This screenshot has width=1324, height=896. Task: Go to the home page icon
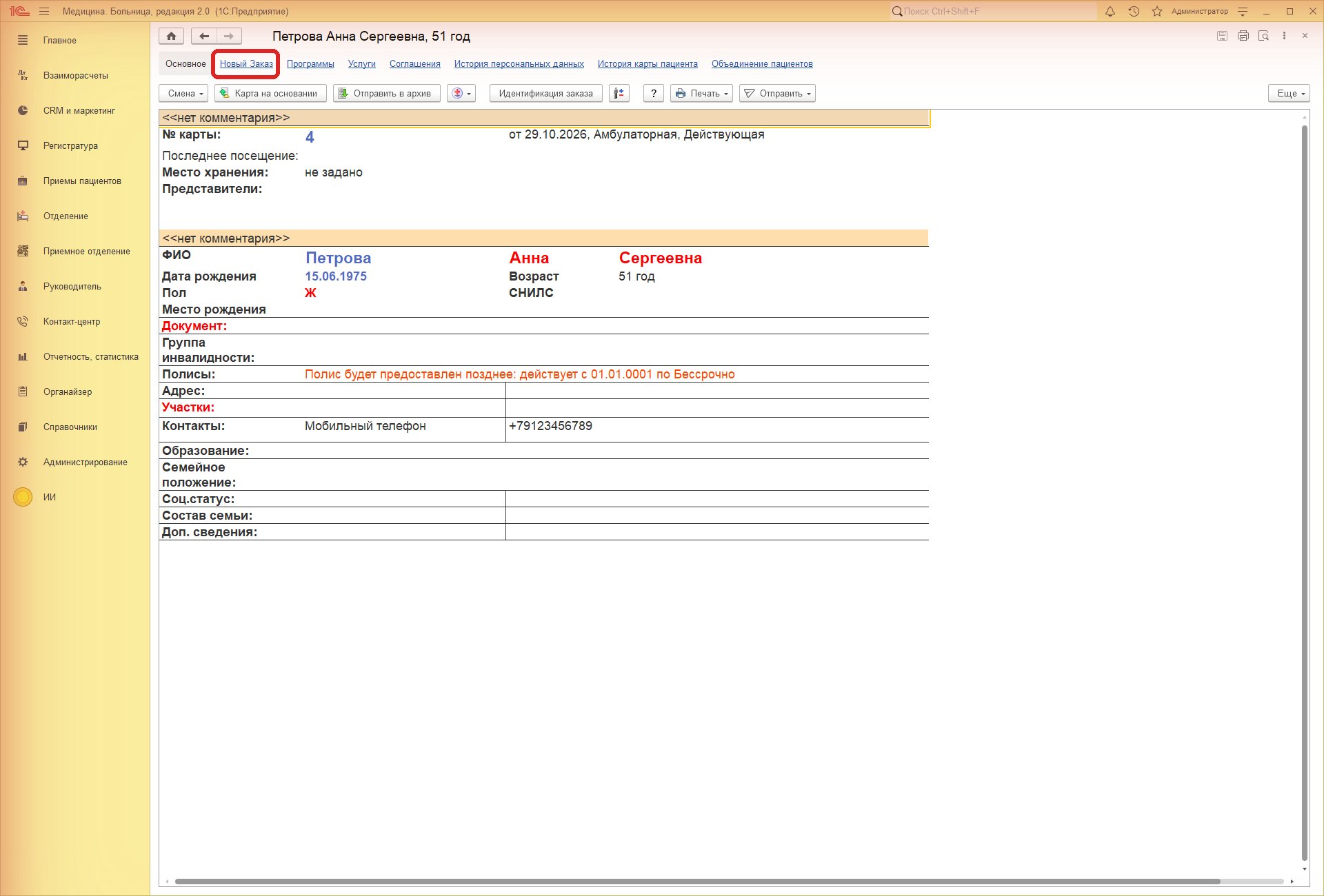tap(171, 37)
